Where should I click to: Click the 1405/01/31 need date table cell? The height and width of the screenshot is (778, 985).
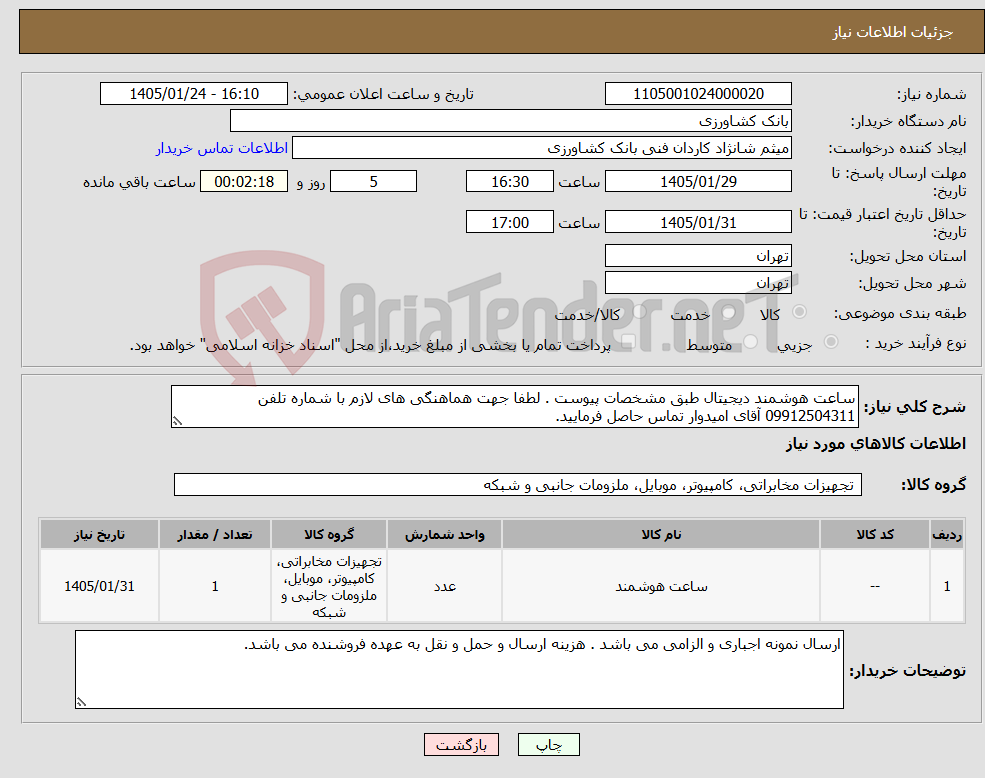coord(99,586)
